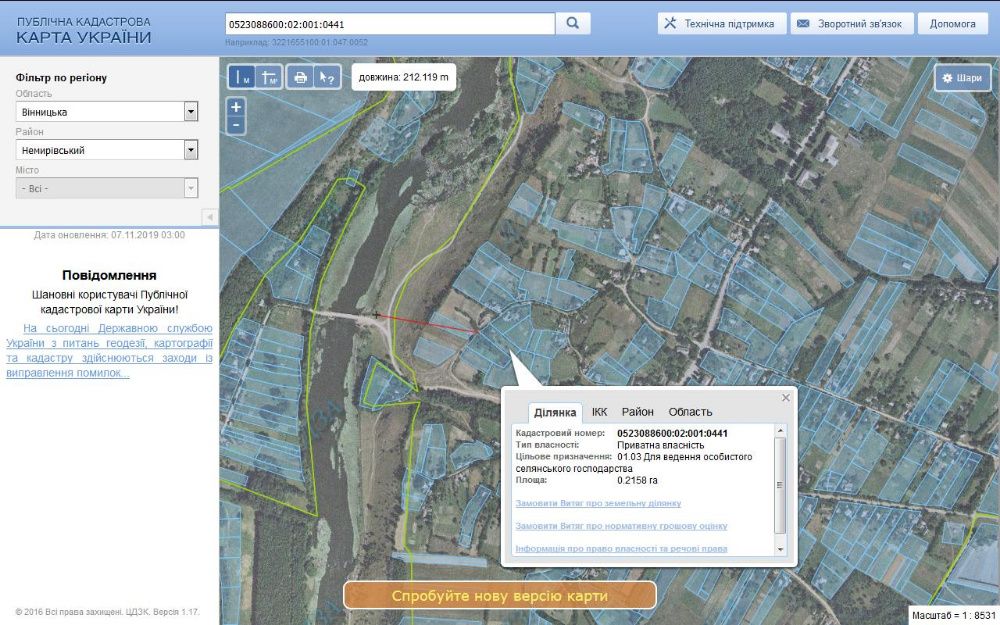Close the parcel info popup
Viewport: 1000px width, 625px height.
point(786,397)
